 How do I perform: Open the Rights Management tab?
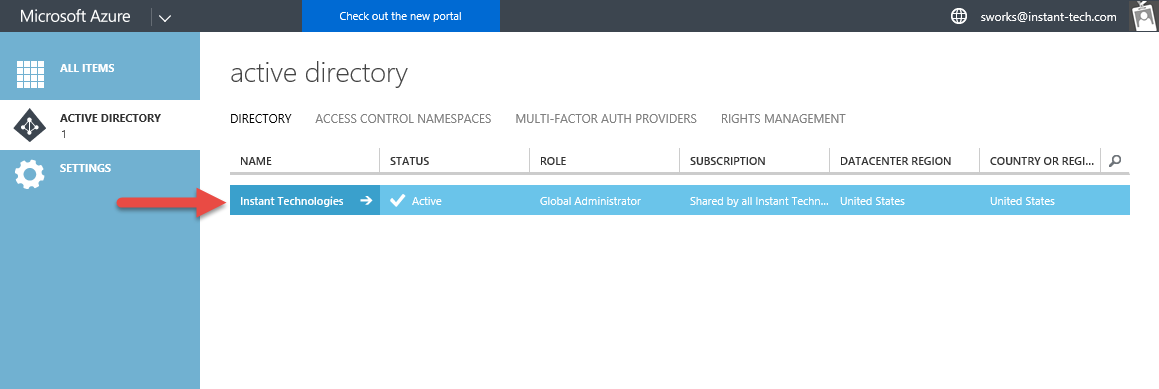(783, 118)
